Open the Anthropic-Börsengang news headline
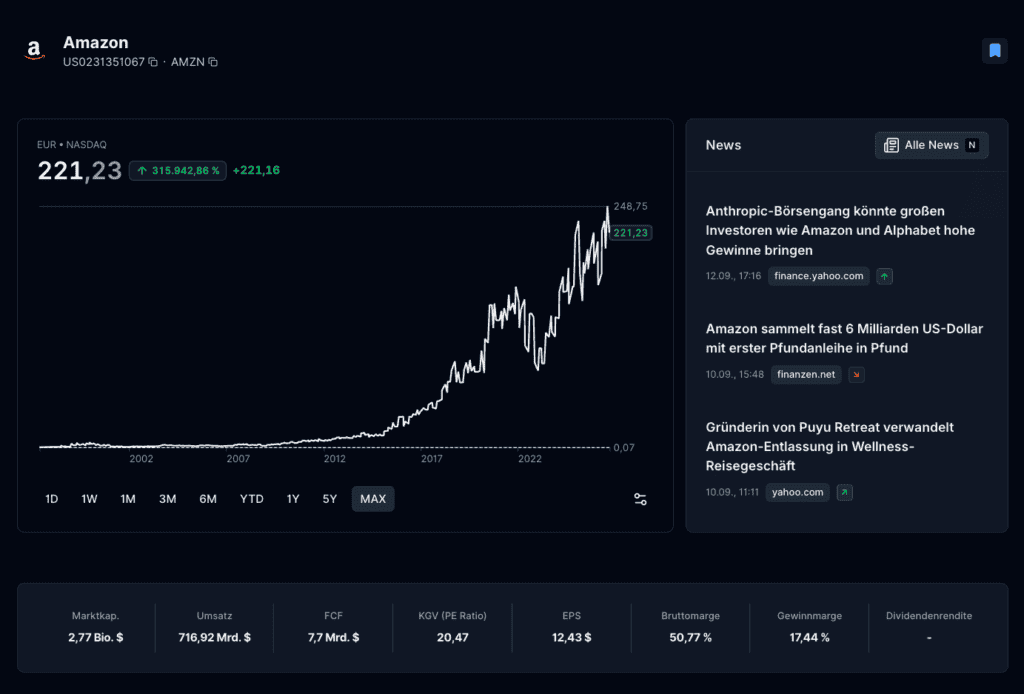 840,230
